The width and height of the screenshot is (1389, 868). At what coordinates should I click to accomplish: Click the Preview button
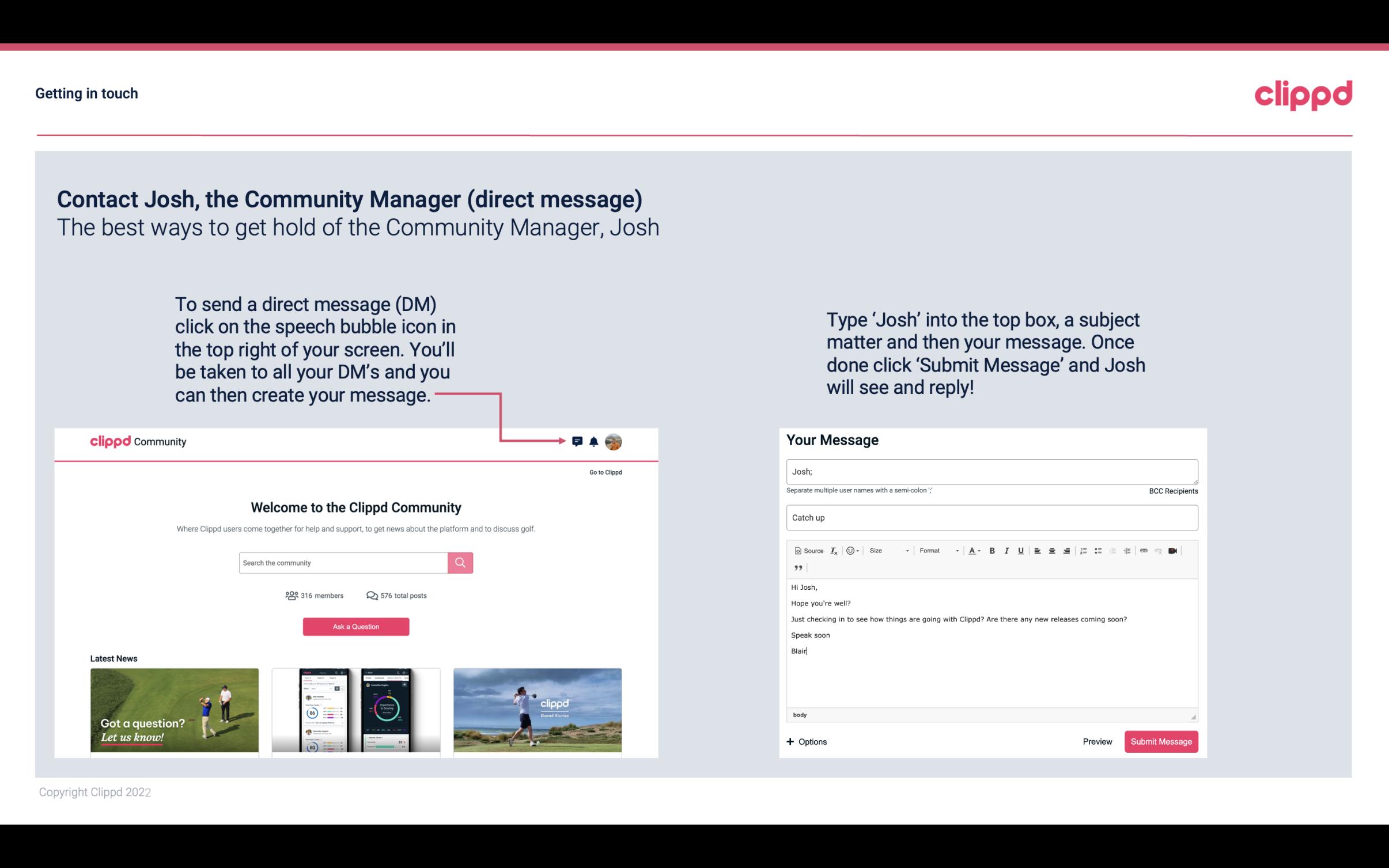click(x=1096, y=741)
